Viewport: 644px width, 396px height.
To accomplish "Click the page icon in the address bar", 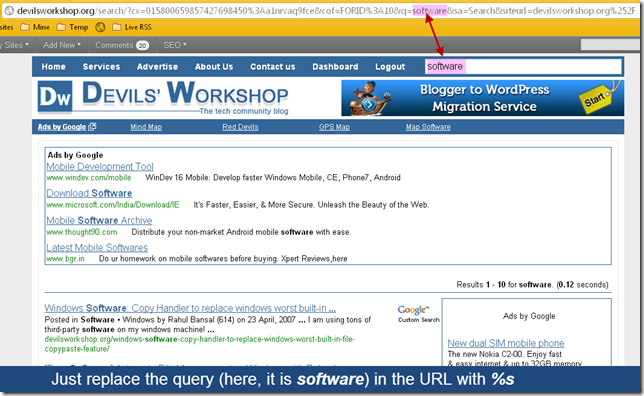I will click(x=9, y=10).
